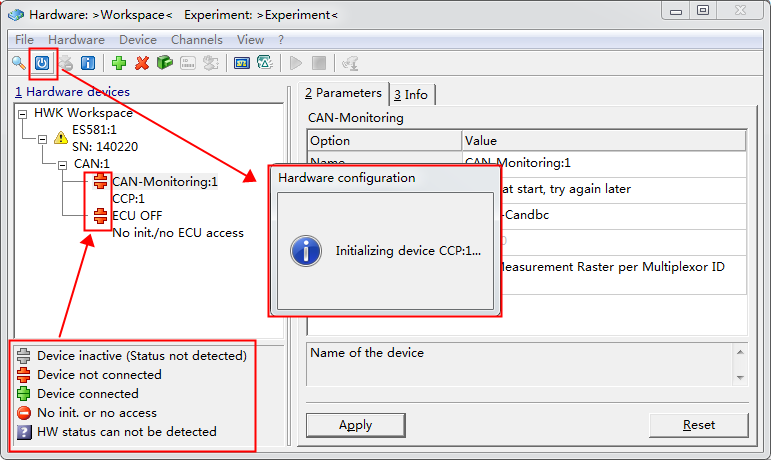Click the magnifier search hardware icon
The image size is (771, 460).
pyautogui.click(x=18, y=63)
